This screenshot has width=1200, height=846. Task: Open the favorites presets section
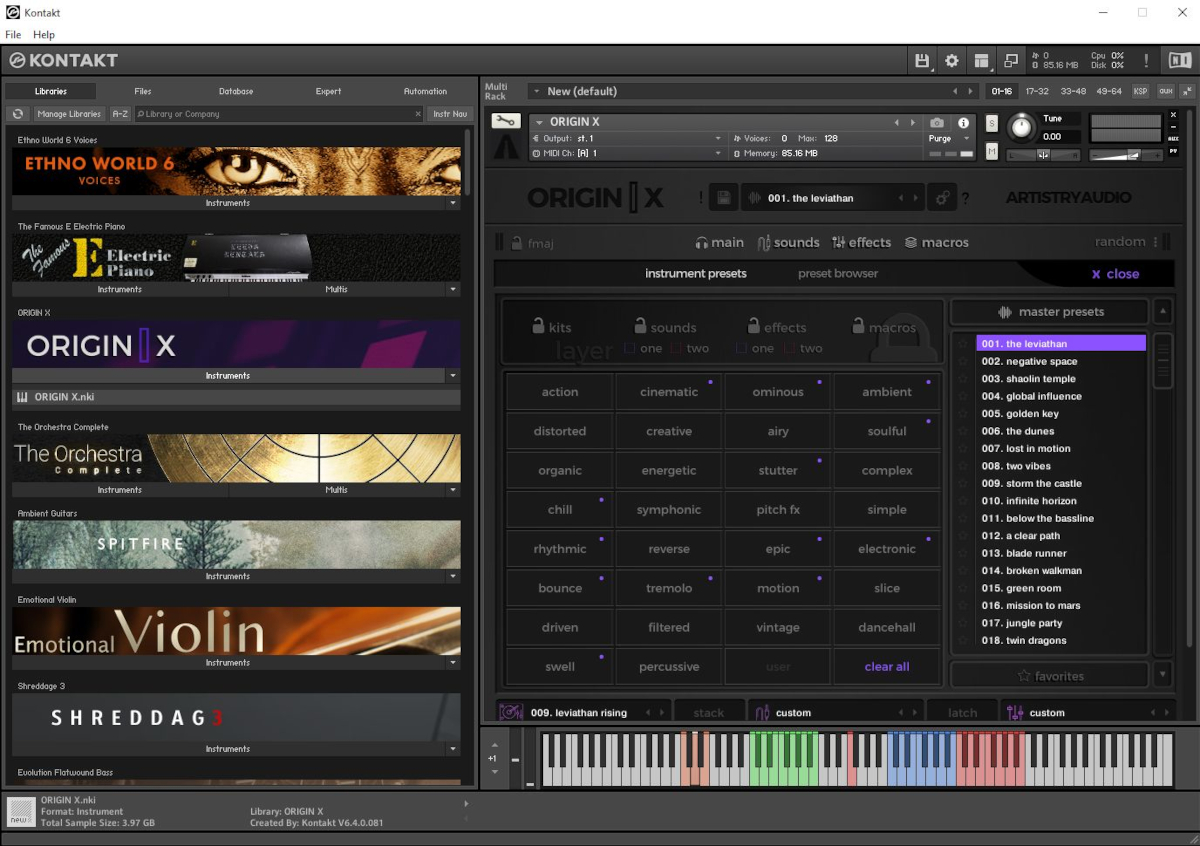coord(1049,676)
